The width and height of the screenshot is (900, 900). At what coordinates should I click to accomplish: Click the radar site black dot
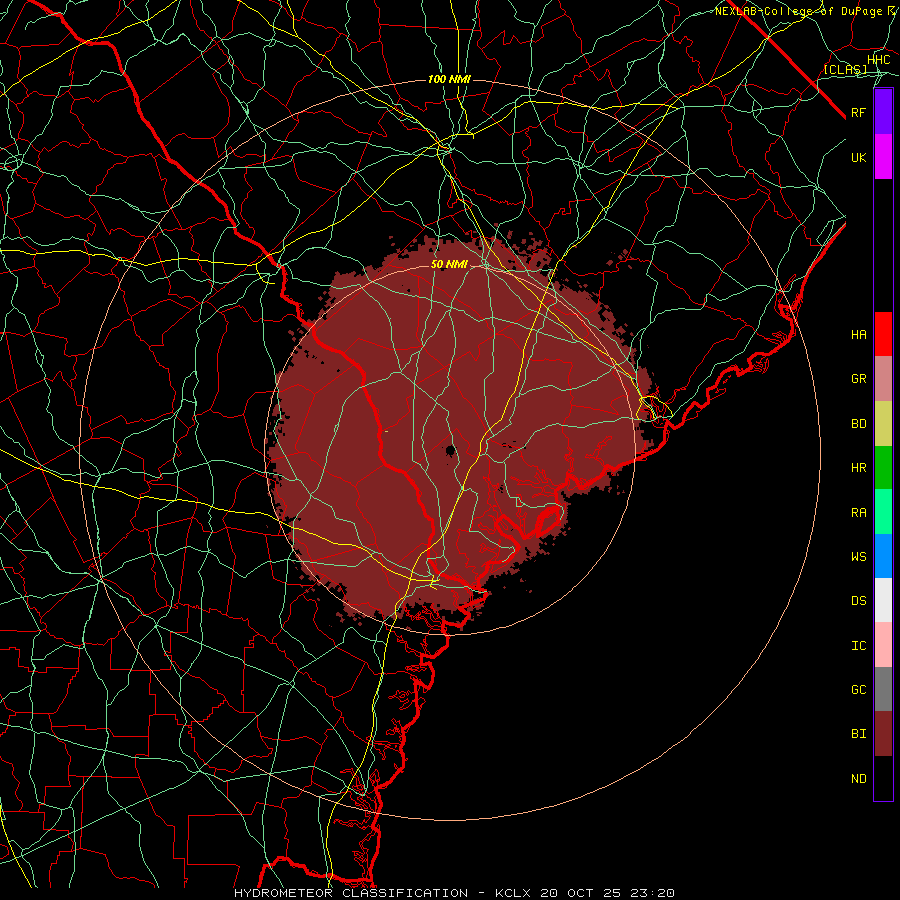pos(451,450)
